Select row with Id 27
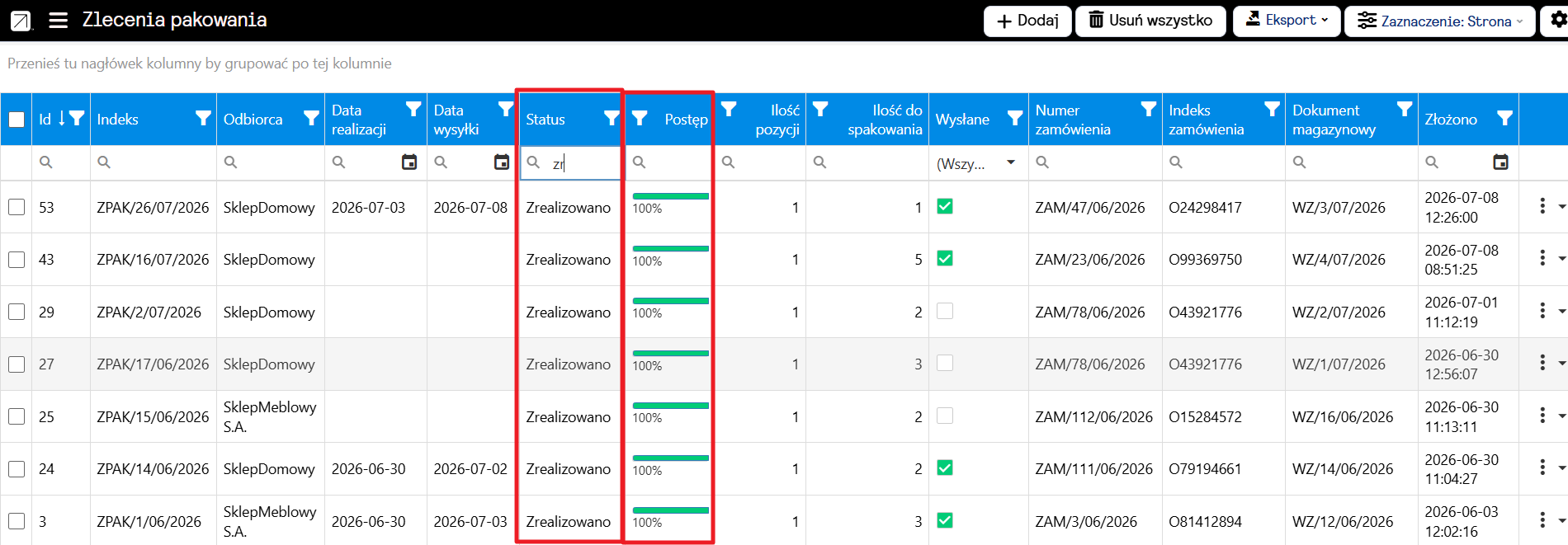 (17, 364)
